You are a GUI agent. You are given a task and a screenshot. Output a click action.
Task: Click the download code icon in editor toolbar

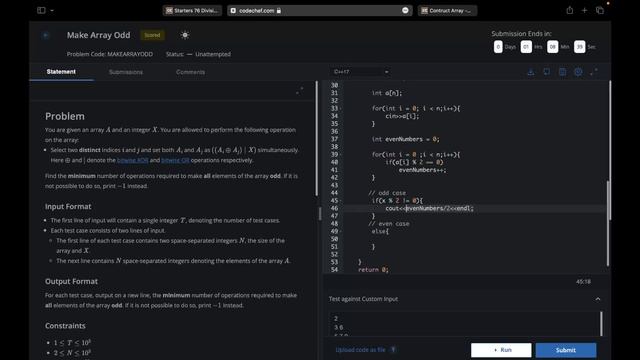[531, 72]
